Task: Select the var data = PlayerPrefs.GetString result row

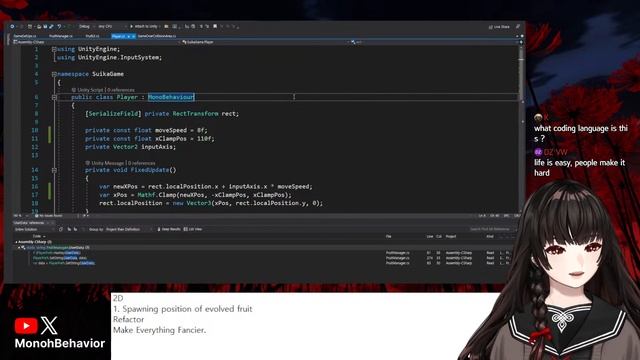Action: [64, 263]
